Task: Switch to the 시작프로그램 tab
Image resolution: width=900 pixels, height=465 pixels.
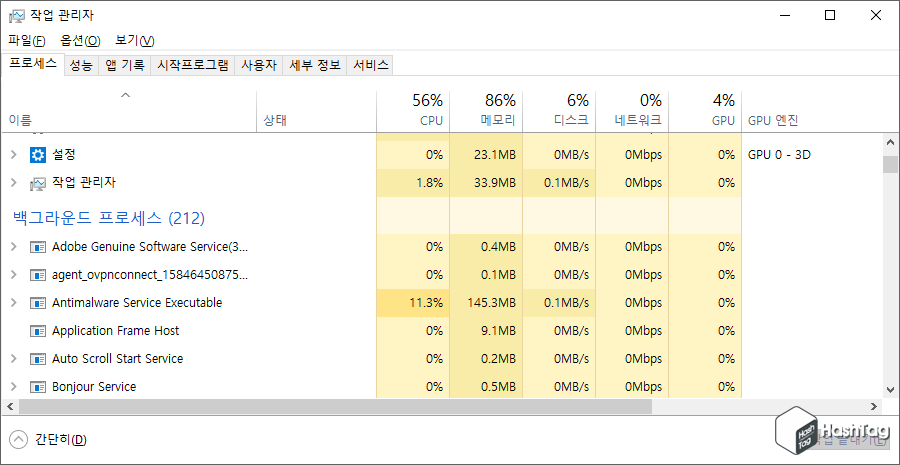Action: click(x=192, y=65)
